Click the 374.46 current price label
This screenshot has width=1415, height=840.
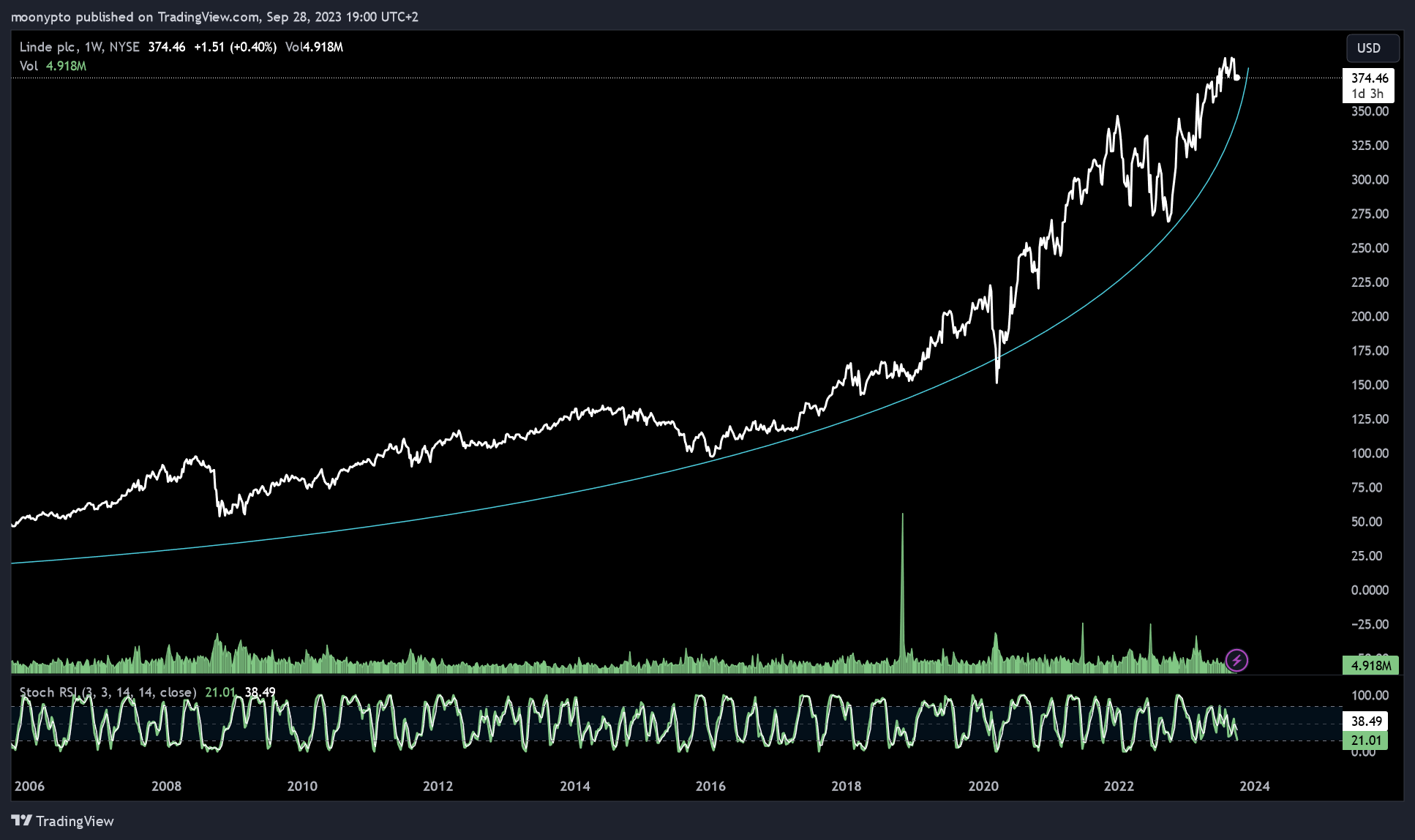[1368, 86]
